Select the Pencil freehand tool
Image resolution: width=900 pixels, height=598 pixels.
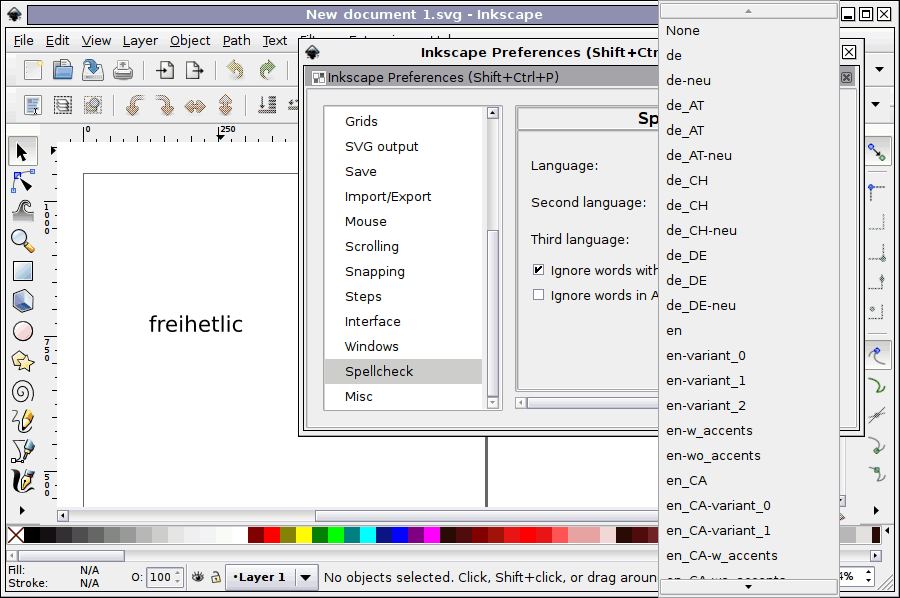pyautogui.click(x=22, y=421)
